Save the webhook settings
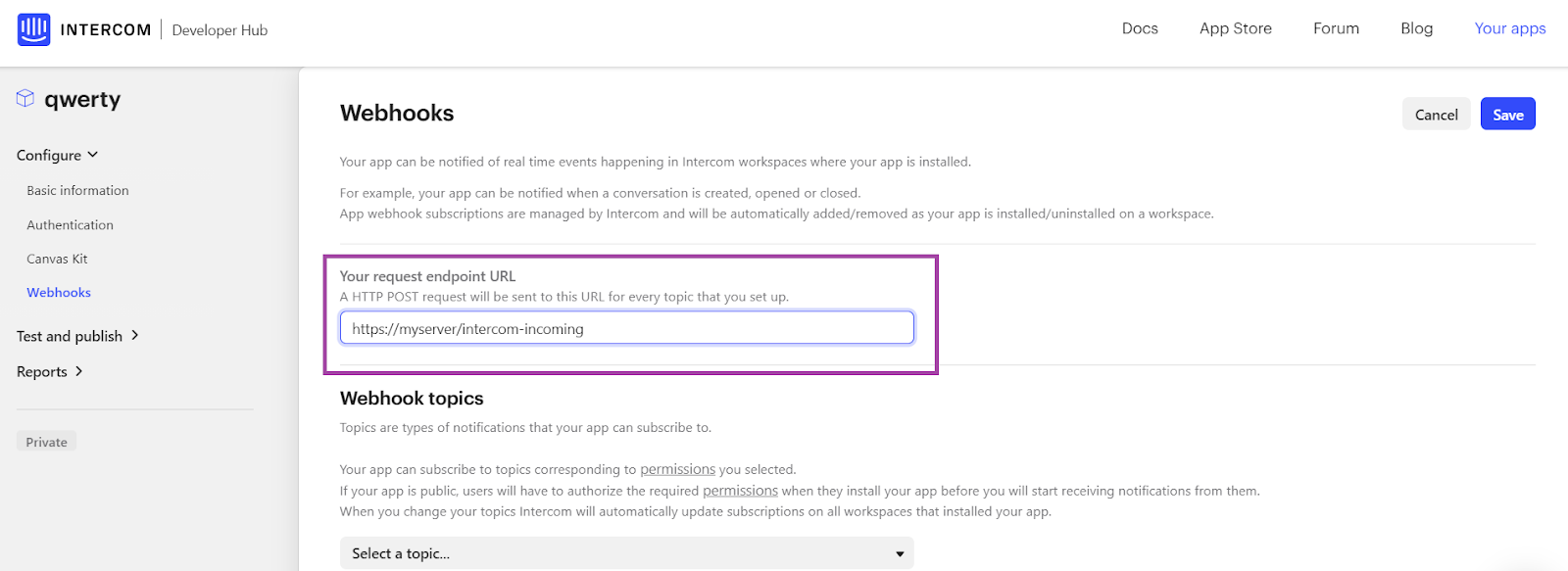1568x571 pixels. (1507, 115)
